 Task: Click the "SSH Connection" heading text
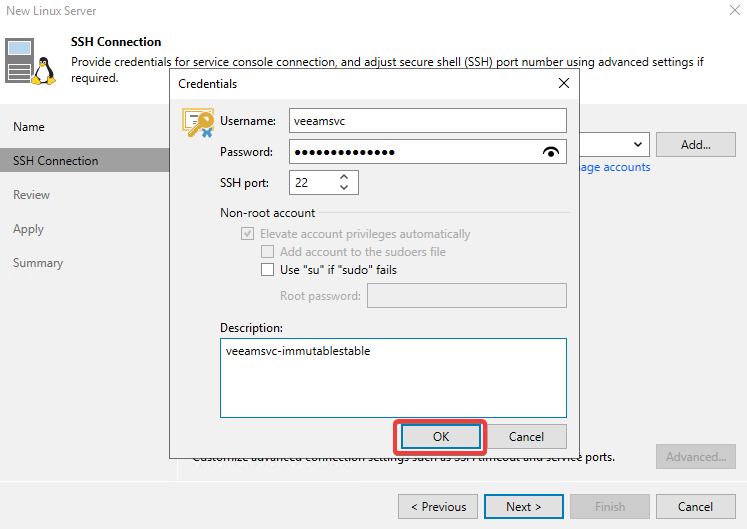116,42
